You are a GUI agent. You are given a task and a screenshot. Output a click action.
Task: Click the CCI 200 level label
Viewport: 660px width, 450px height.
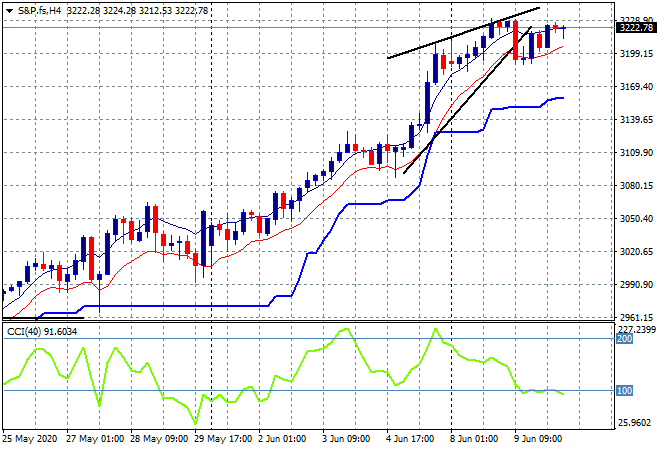[624, 339]
